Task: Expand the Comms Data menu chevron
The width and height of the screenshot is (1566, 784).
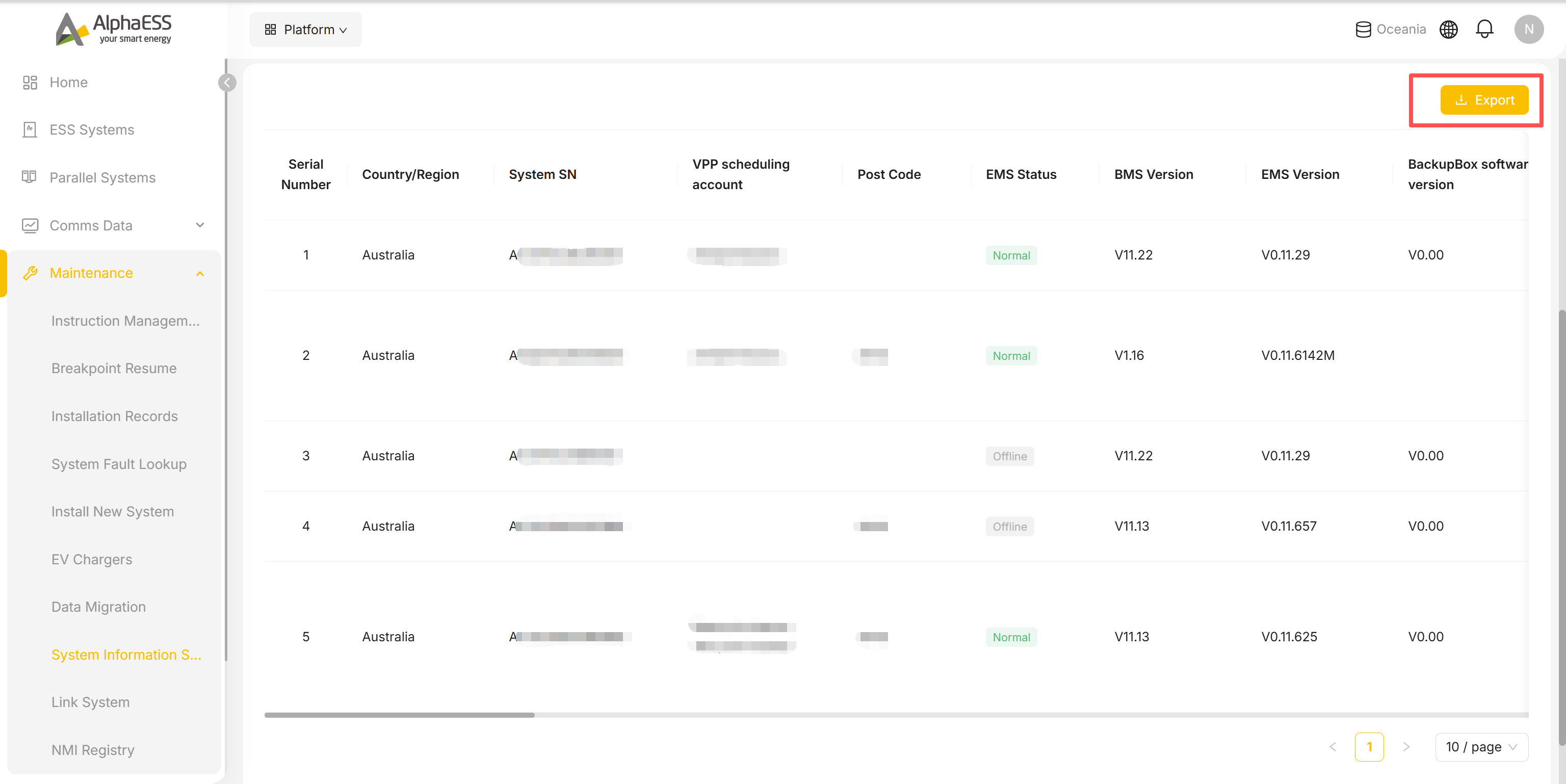Action: pyautogui.click(x=200, y=225)
